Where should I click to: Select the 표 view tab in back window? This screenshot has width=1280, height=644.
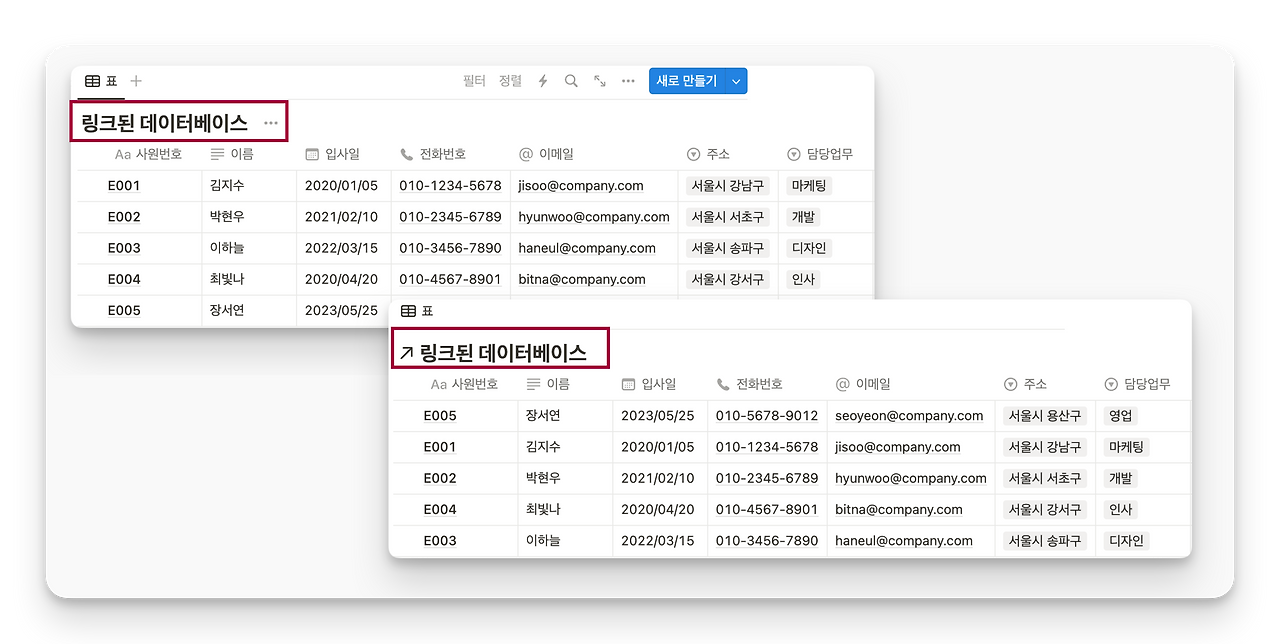[x=102, y=81]
